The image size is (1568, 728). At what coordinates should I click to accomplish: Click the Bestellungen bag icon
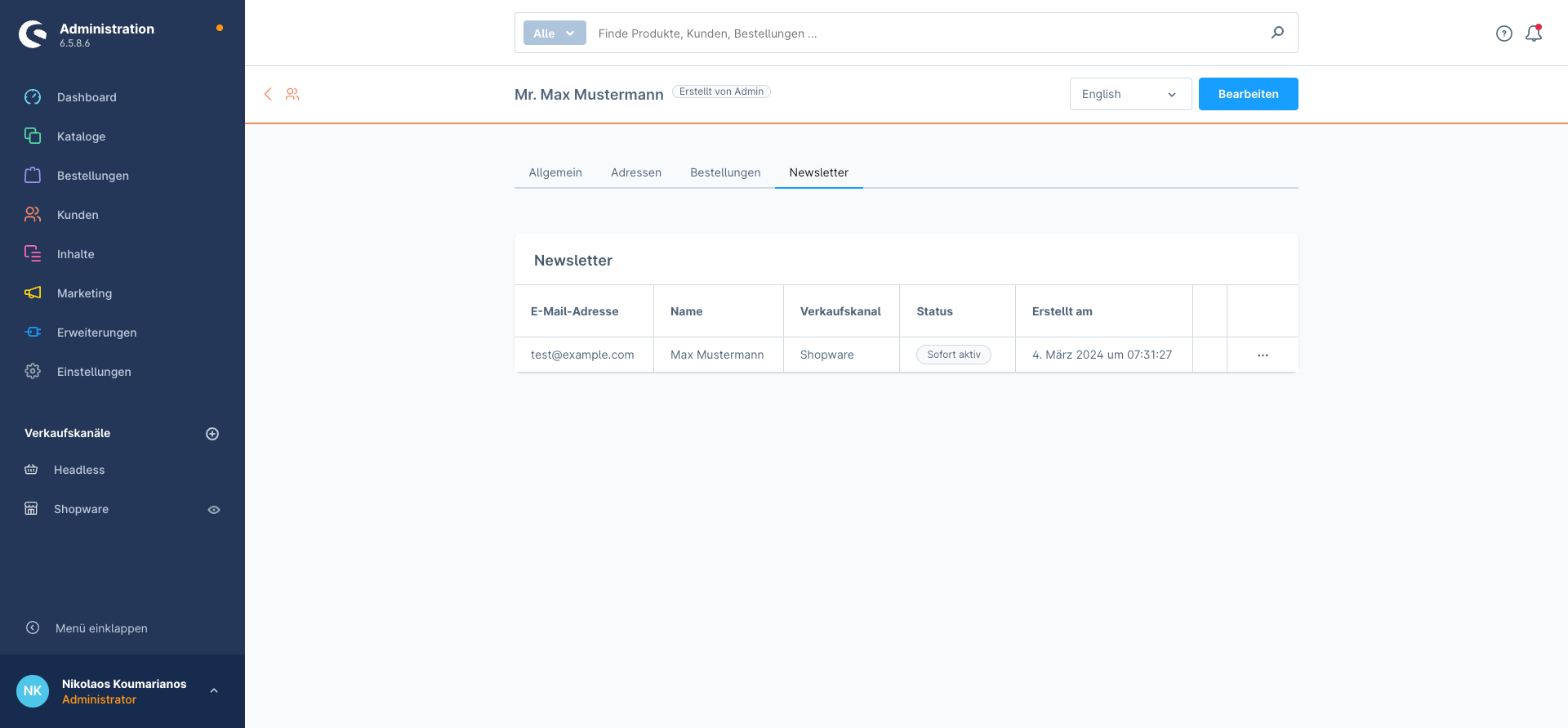click(x=33, y=175)
